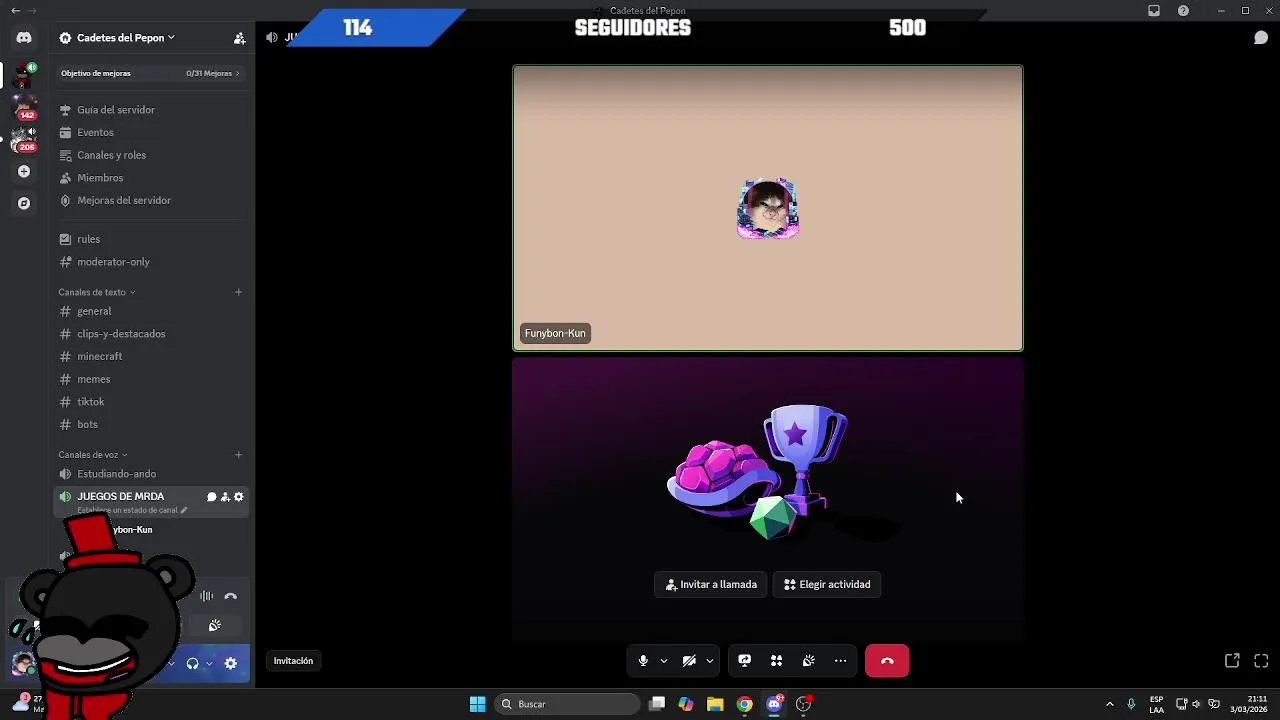Image resolution: width=1280 pixels, height=720 pixels.
Task: Open Cadetes del Pepon server menu
Action: pos(118,38)
